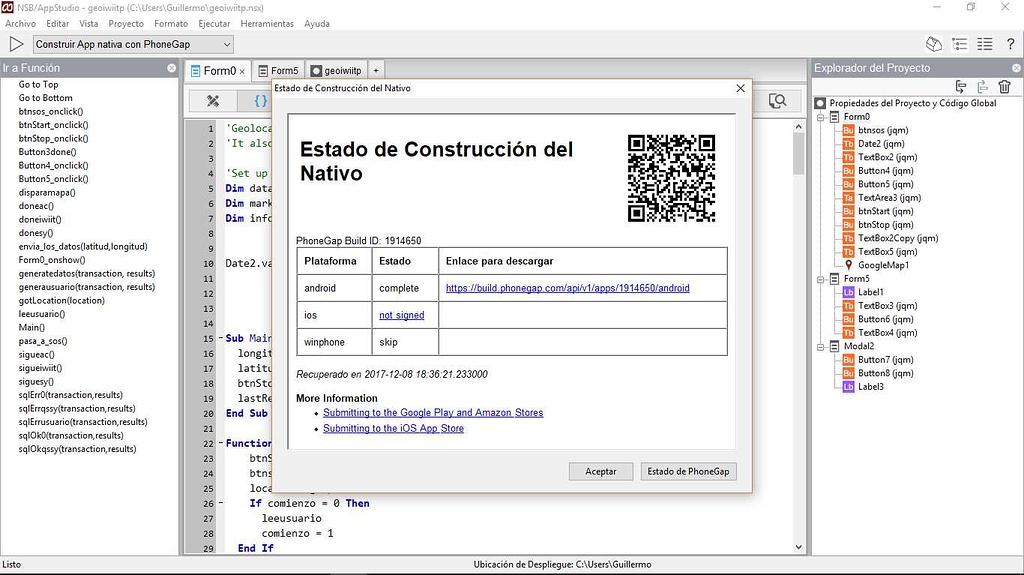
Task: Add a new tab with plus button
Action: pyautogui.click(x=376, y=71)
